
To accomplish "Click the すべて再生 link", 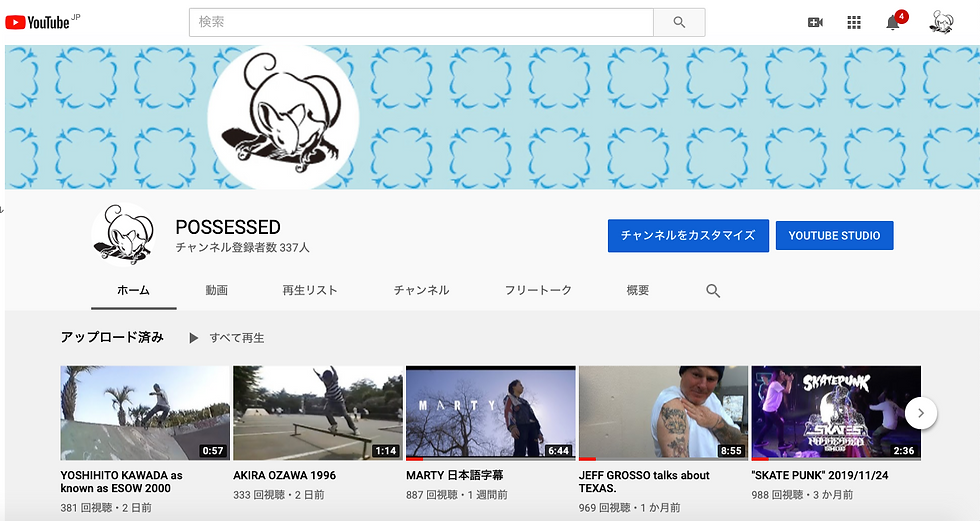I will (237, 338).
